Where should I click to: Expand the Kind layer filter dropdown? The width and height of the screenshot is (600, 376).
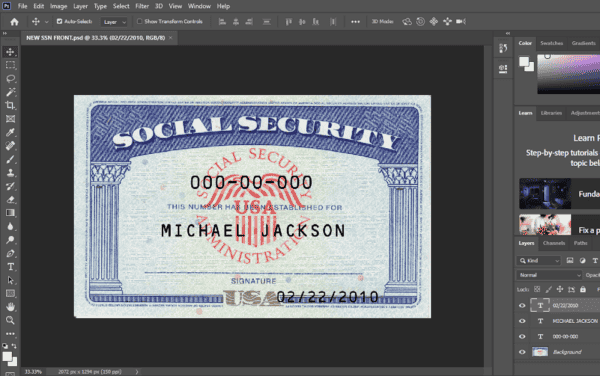(538, 260)
